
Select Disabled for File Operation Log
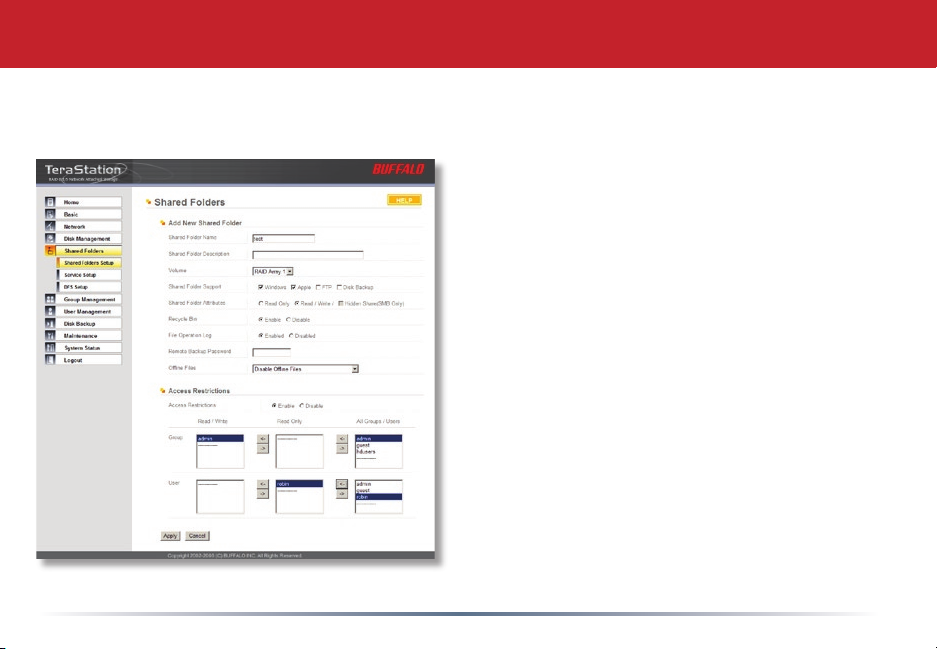pos(291,336)
